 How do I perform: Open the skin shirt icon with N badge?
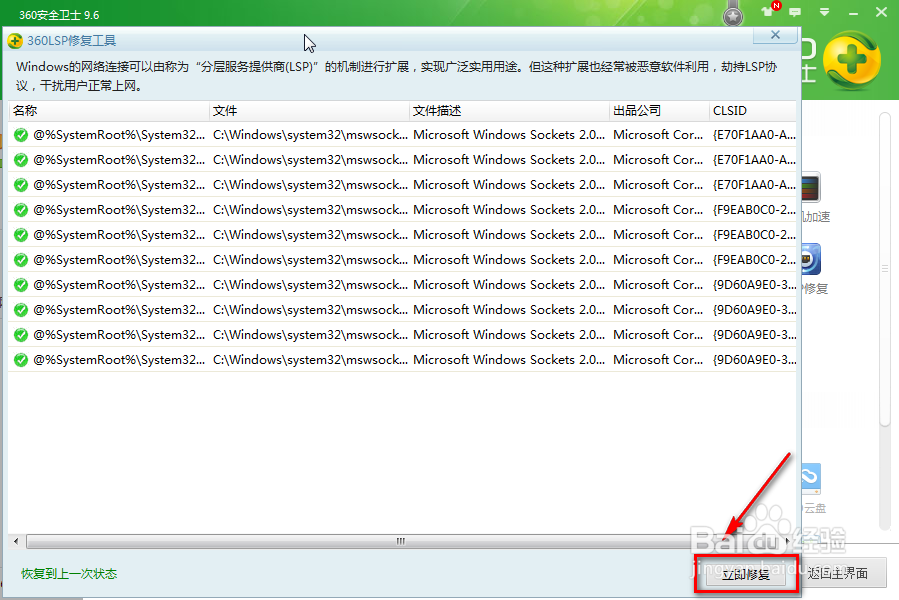(768, 11)
